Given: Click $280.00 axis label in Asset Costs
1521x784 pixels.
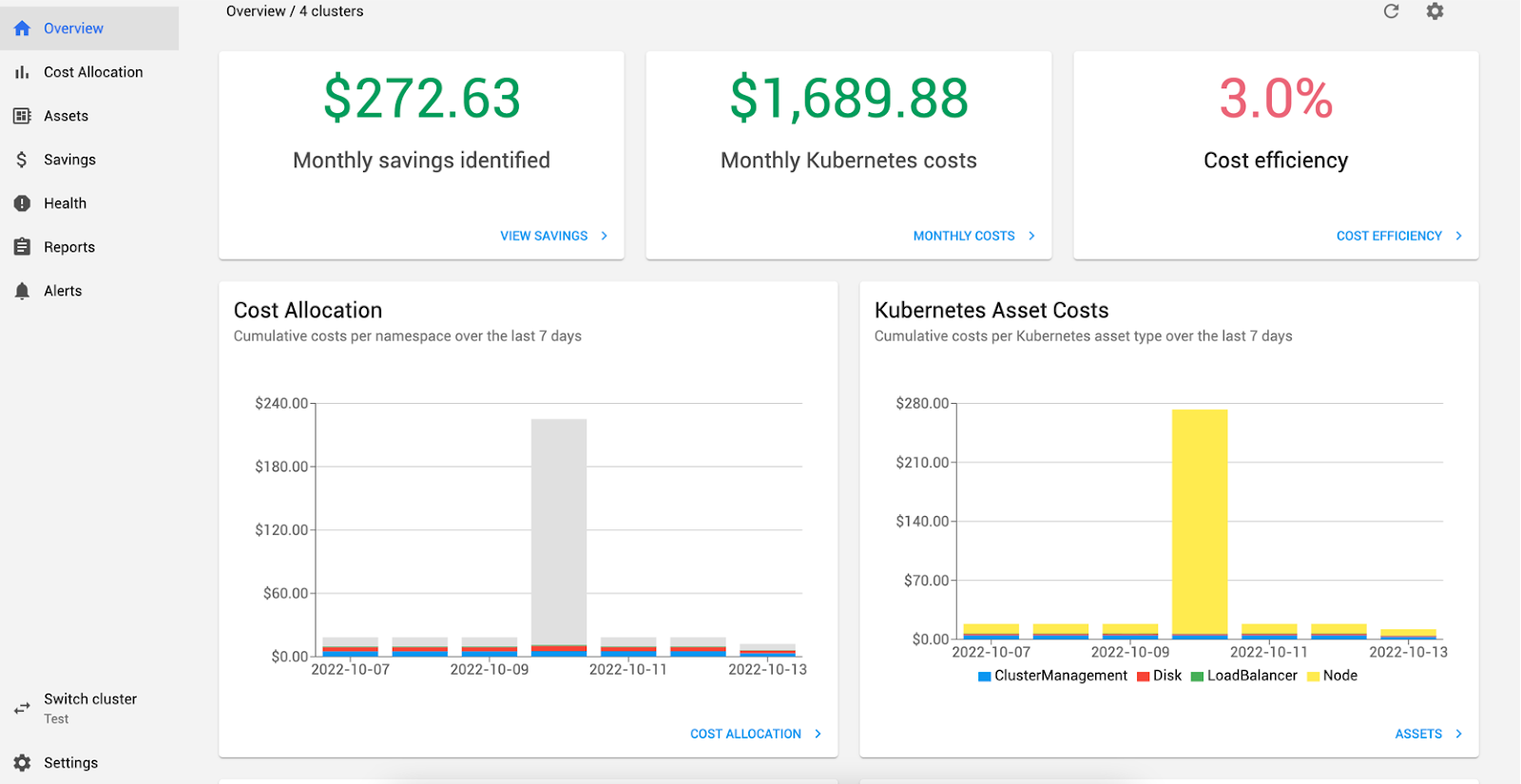Looking at the screenshot, I should [922, 404].
